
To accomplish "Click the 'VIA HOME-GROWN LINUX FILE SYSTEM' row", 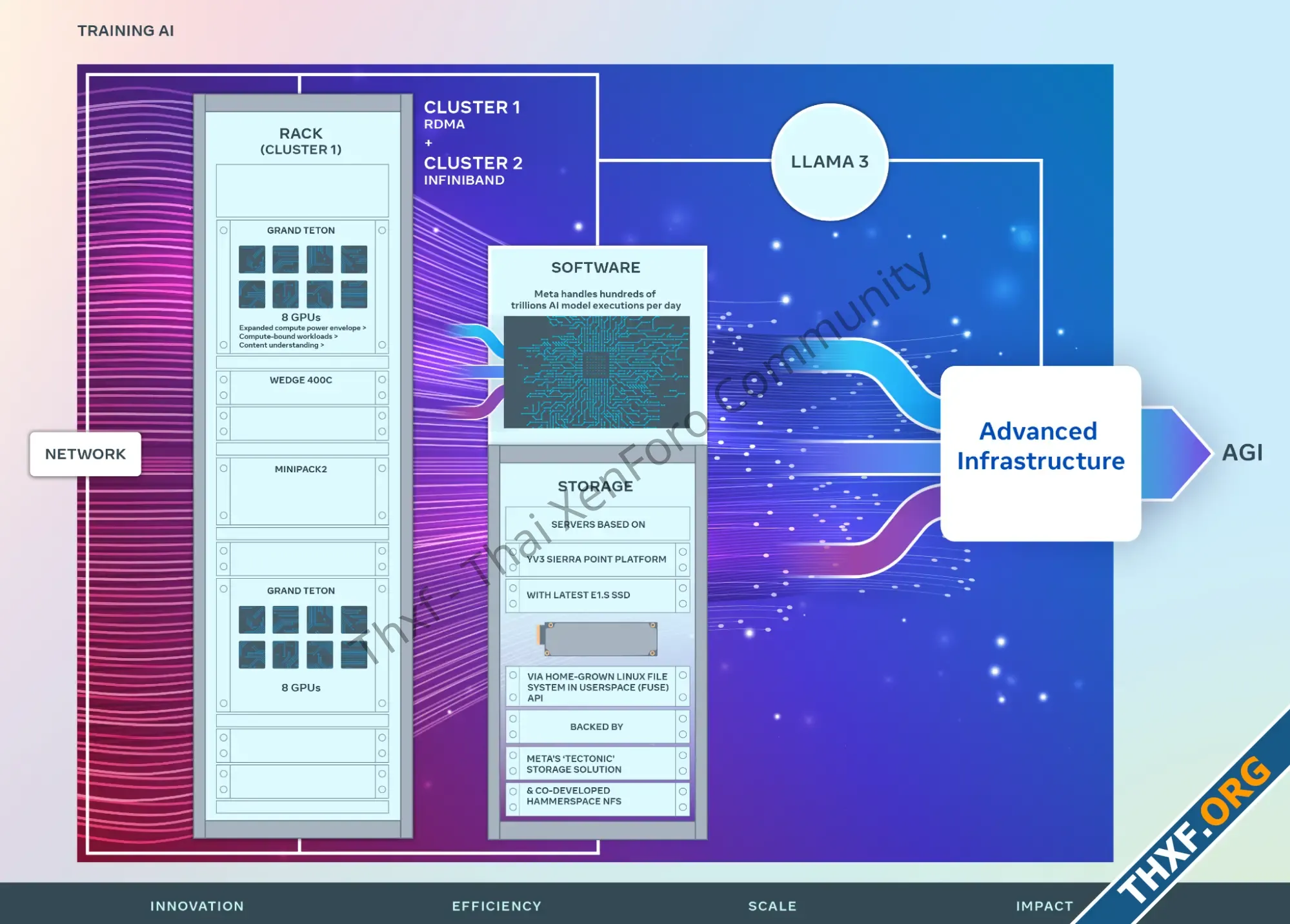I will pyautogui.click(x=598, y=687).
